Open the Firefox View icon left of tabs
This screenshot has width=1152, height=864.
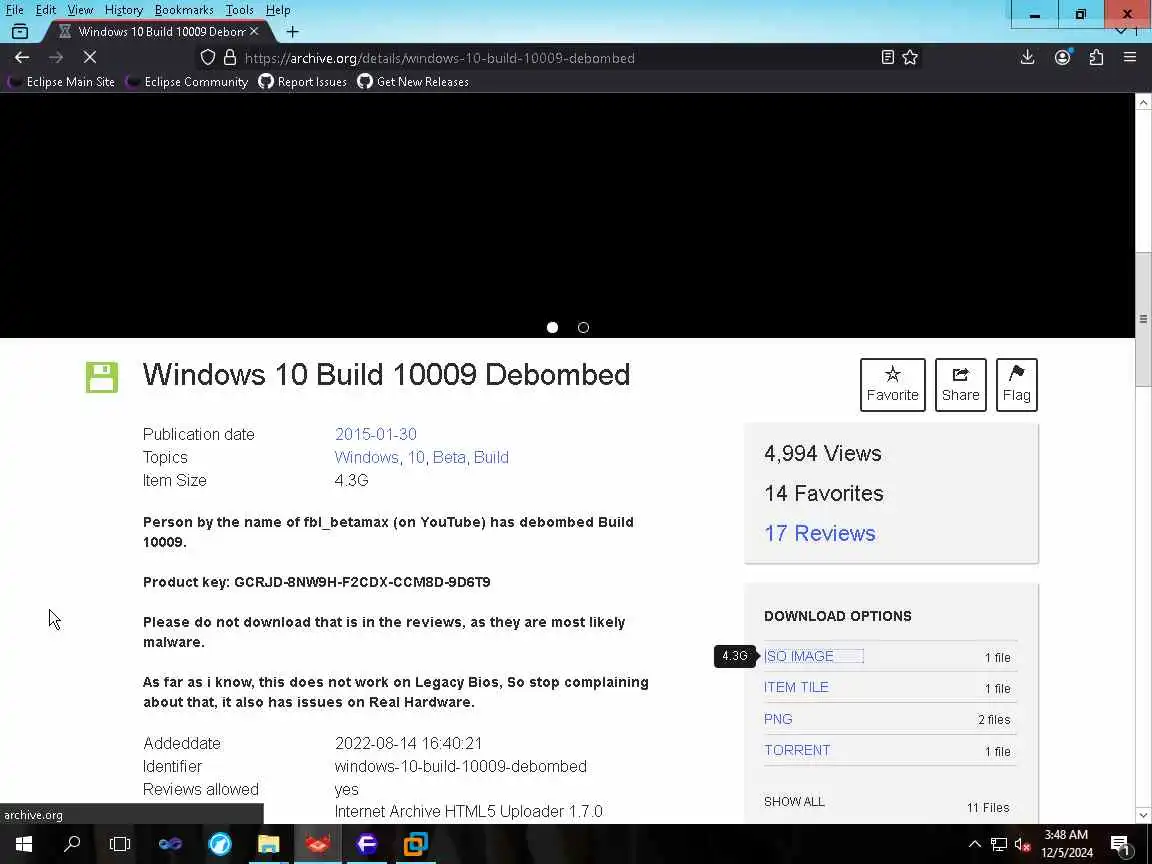point(20,32)
